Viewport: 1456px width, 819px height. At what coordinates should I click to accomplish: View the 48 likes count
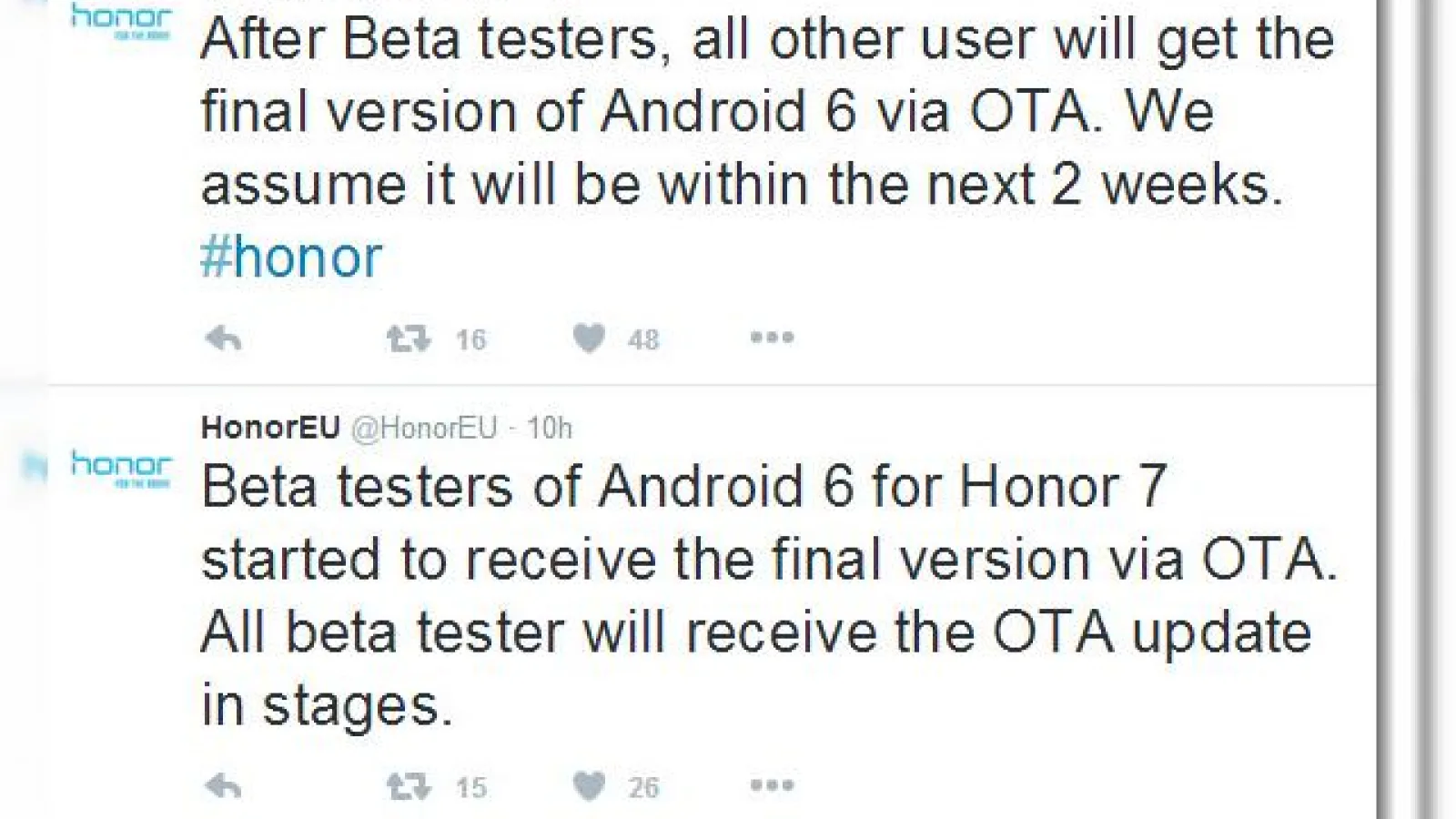[x=642, y=339]
